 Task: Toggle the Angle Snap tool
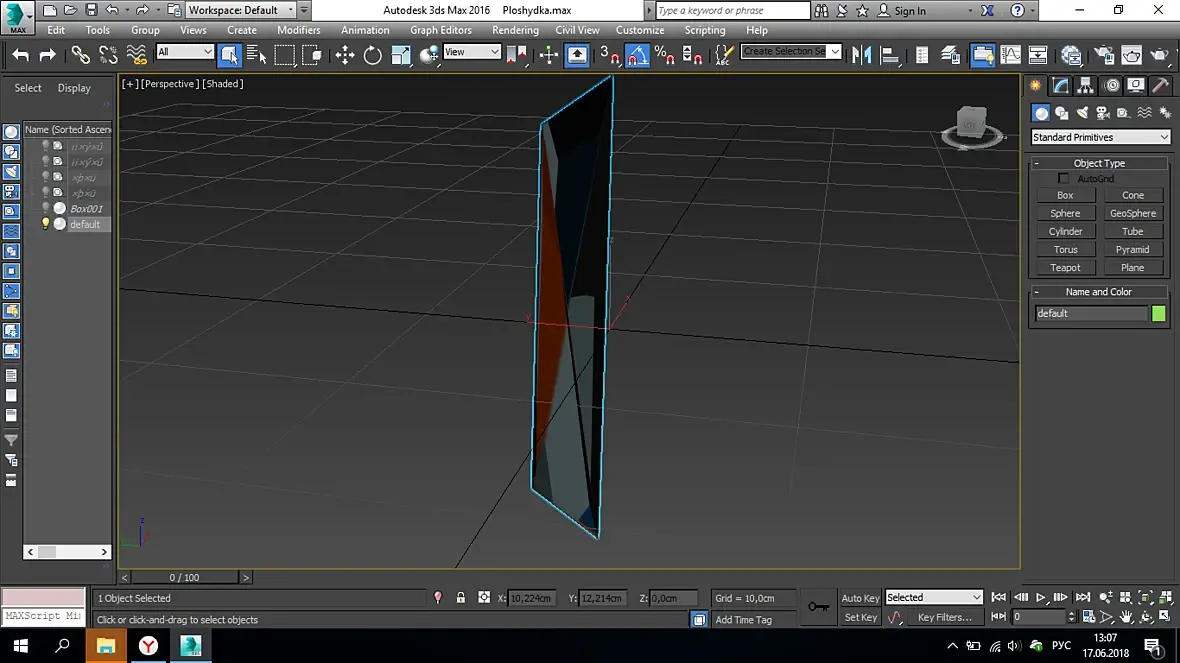637,55
